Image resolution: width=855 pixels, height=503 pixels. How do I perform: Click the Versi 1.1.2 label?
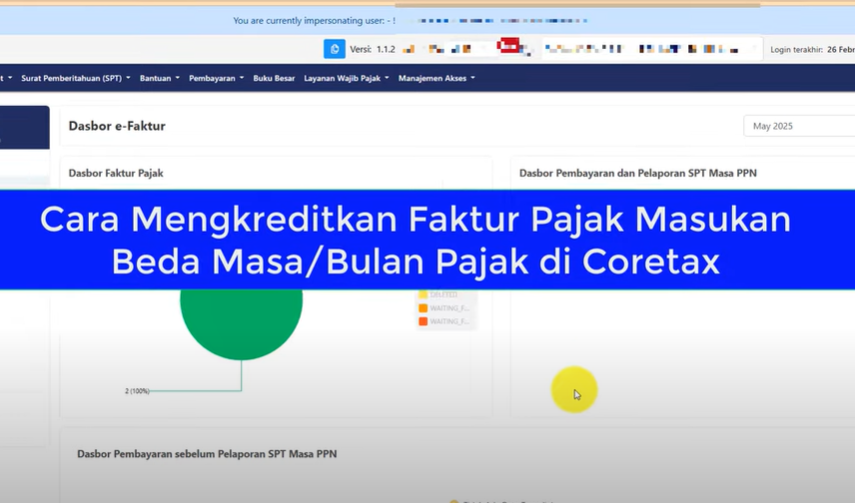point(372,49)
